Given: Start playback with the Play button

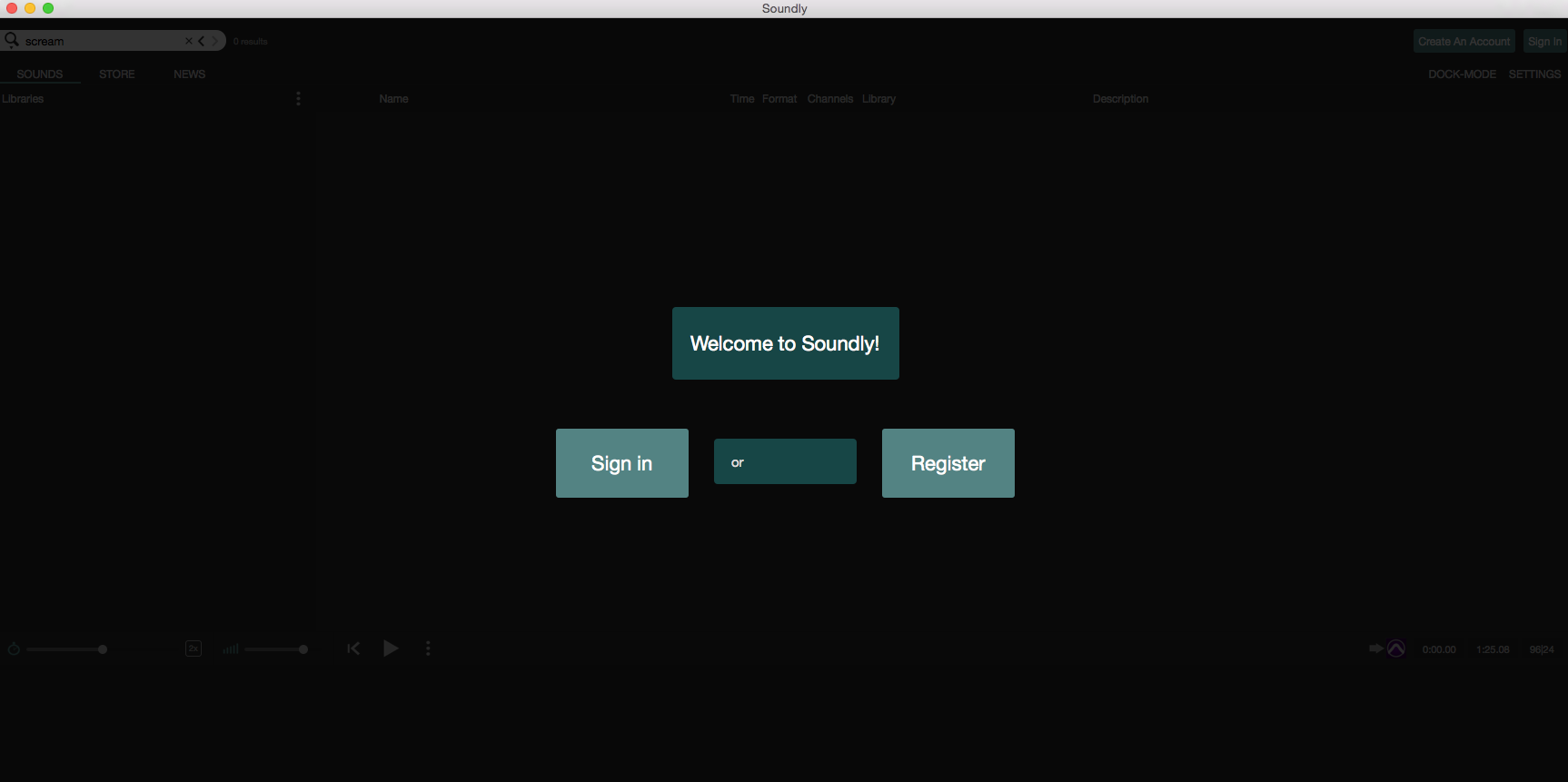Looking at the screenshot, I should [391, 648].
